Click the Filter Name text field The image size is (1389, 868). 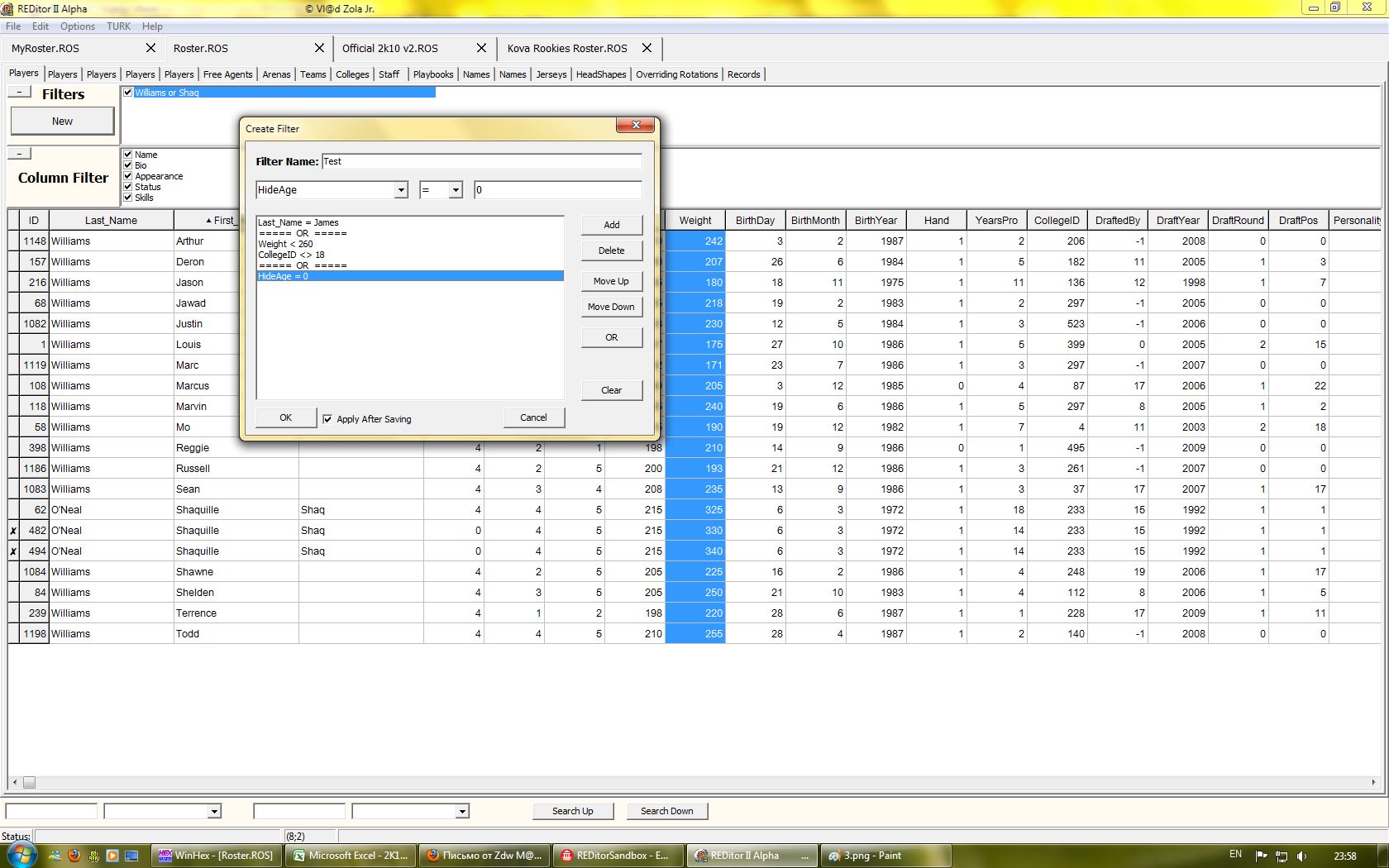[x=481, y=161]
